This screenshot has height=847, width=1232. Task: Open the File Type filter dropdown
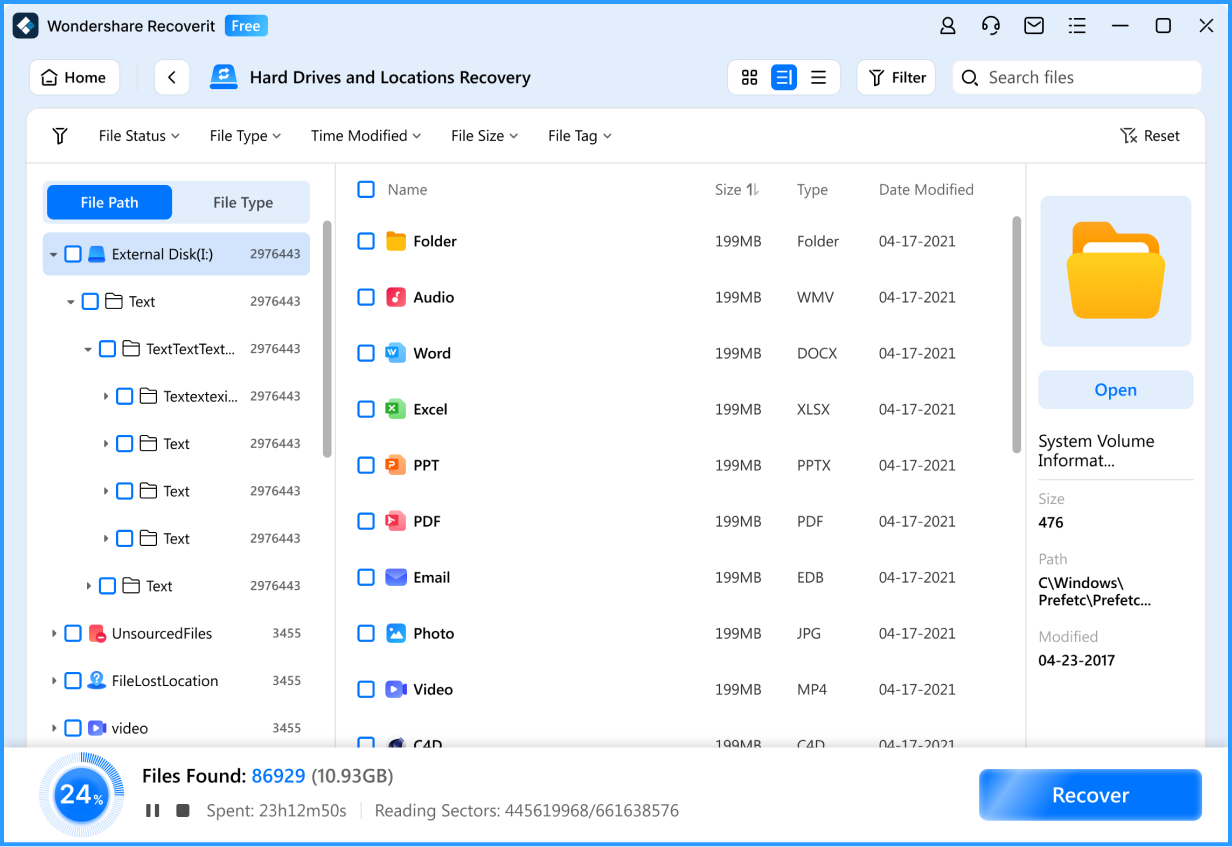tap(245, 136)
